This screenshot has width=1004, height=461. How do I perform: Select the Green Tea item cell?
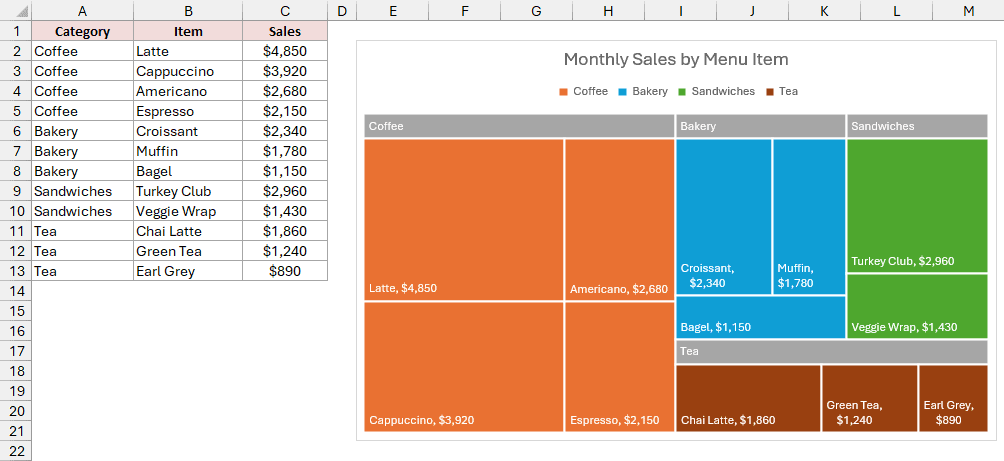(x=188, y=251)
